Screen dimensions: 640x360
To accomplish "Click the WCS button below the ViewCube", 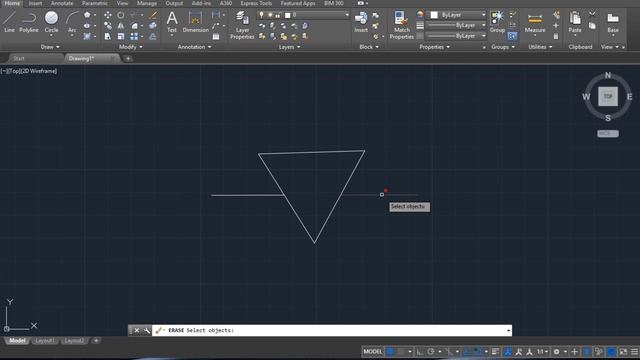I will point(608,133).
